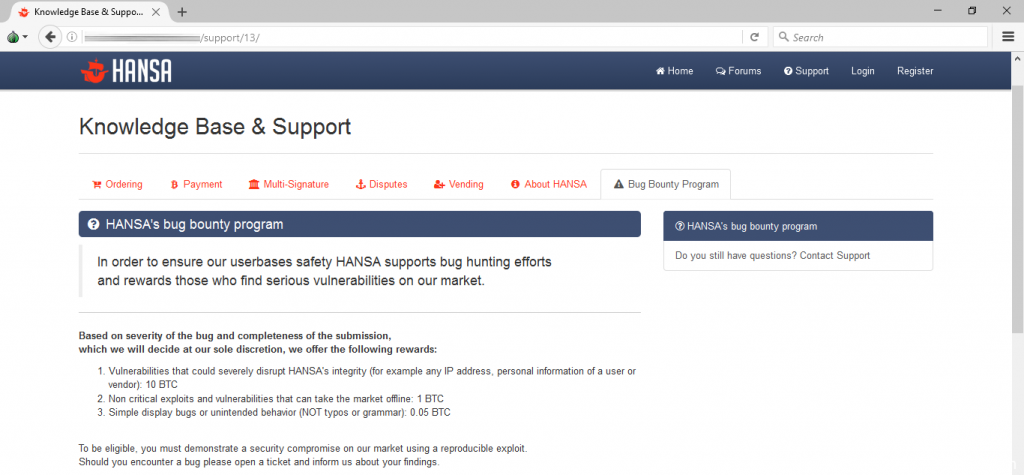The width and height of the screenshot is (1024, 475).
Task: Open the About HANSA tab
Action: (x=549, y=184)
